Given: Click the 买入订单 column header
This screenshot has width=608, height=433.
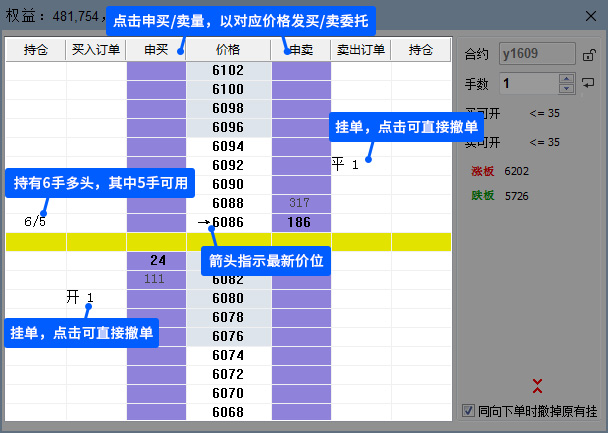Looking at the screenshot, I should pos(96,49).
